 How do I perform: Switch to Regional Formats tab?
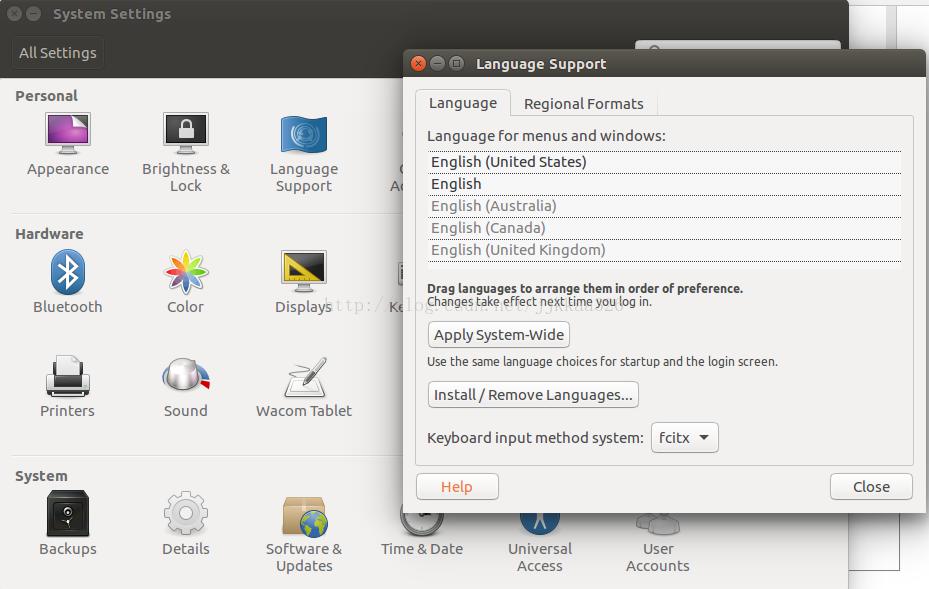[x=584, y=104]
